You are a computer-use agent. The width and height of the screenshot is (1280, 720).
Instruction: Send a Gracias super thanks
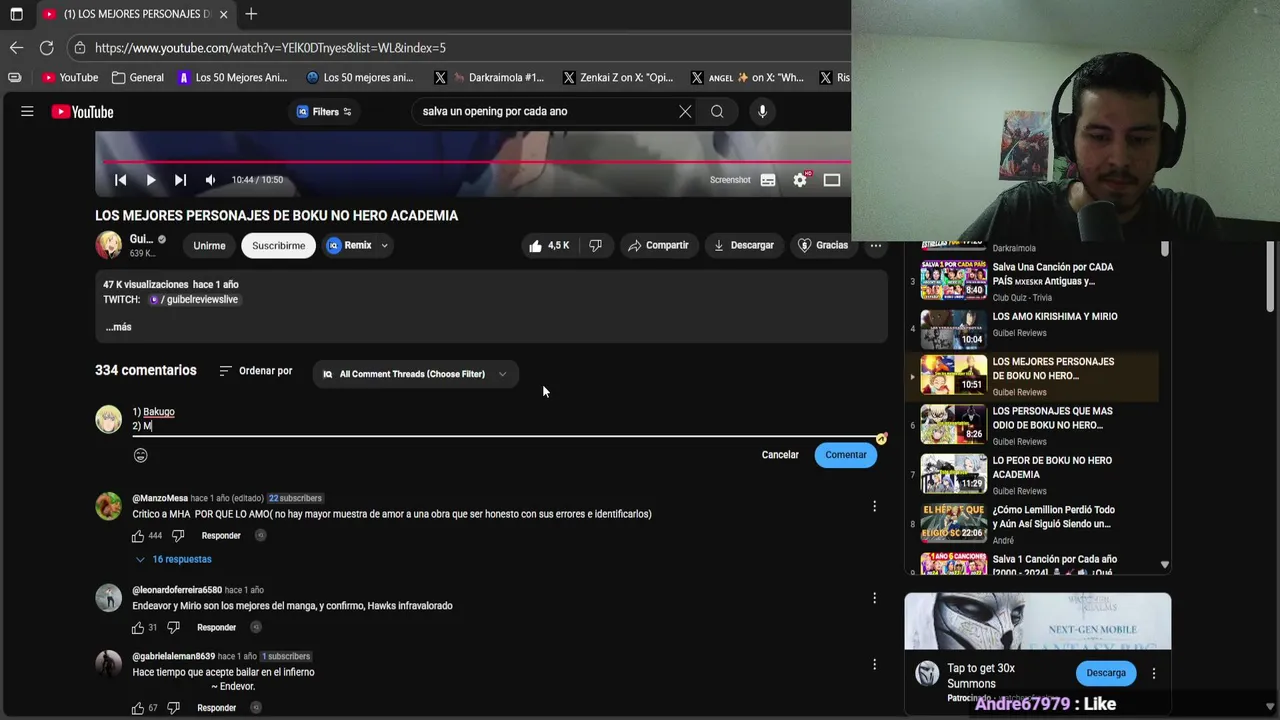click(x=822, y=245)
